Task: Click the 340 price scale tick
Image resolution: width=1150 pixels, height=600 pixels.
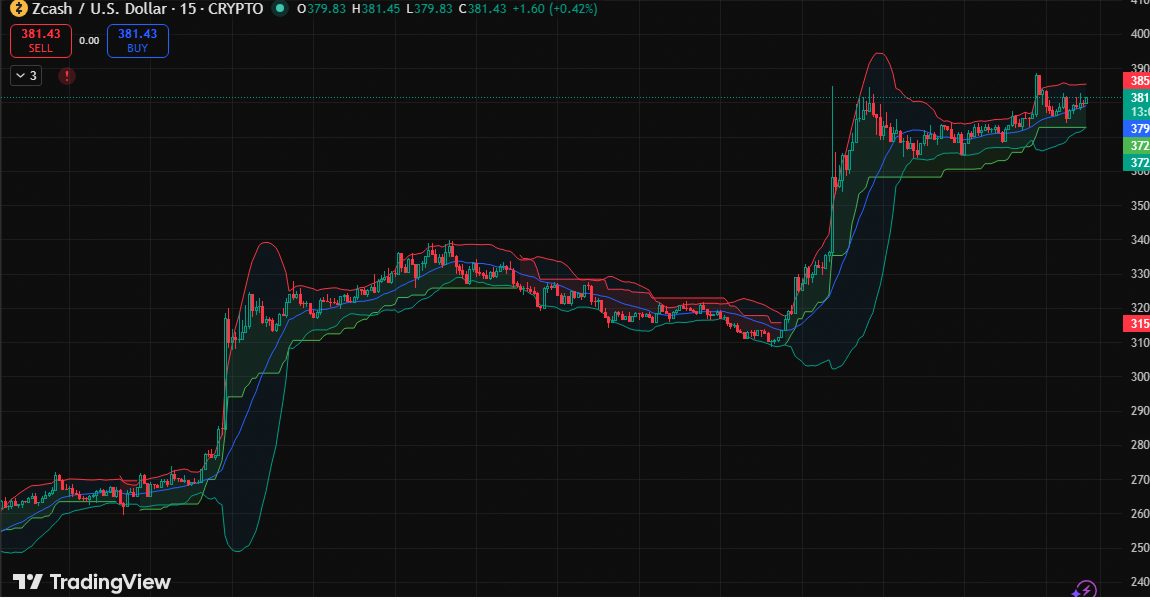Action: [1140, 239]
